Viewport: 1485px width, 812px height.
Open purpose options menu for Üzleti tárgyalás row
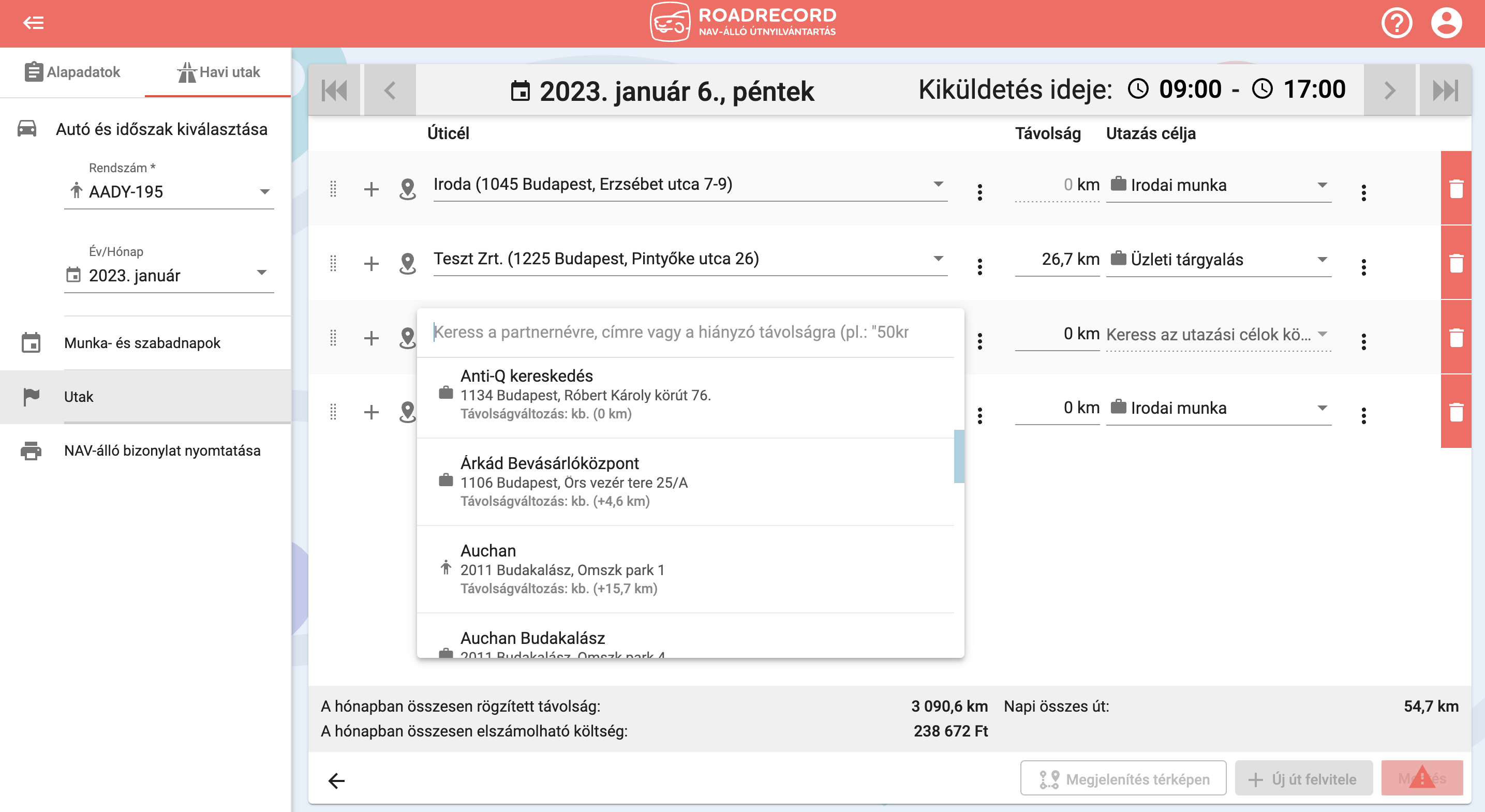point(1363,267)
